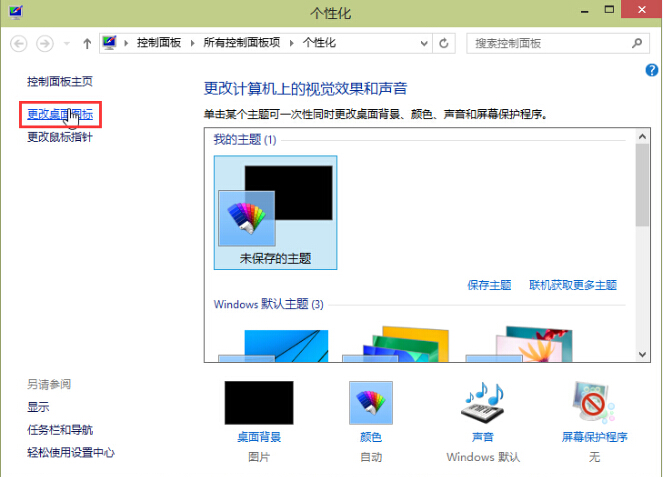Open the 颜色 window color settings

point(371,404)
